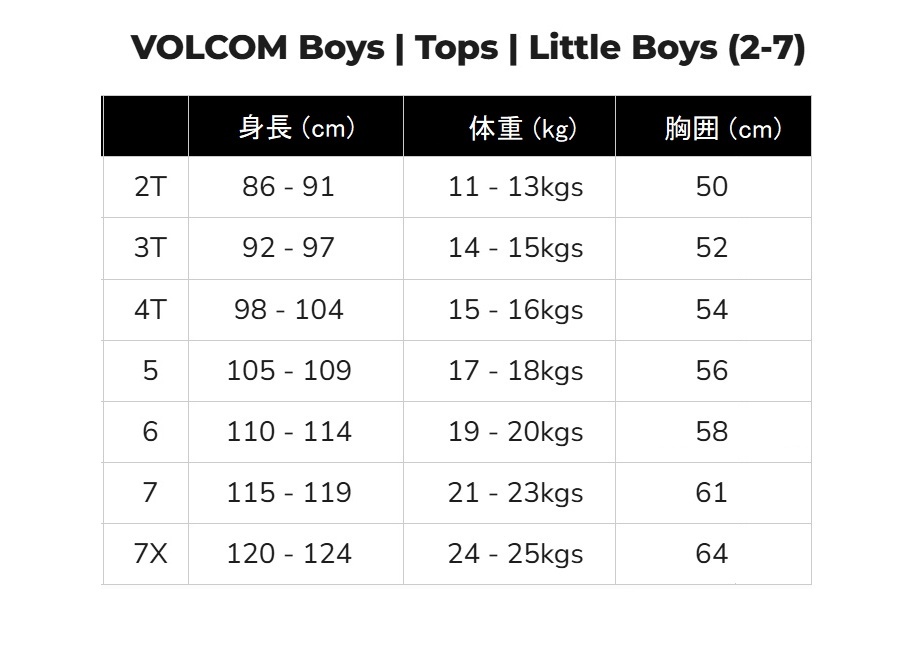Viewport: 900px width, 648px height.
Task: Click the 3T size row label
Action: (150, 248)
